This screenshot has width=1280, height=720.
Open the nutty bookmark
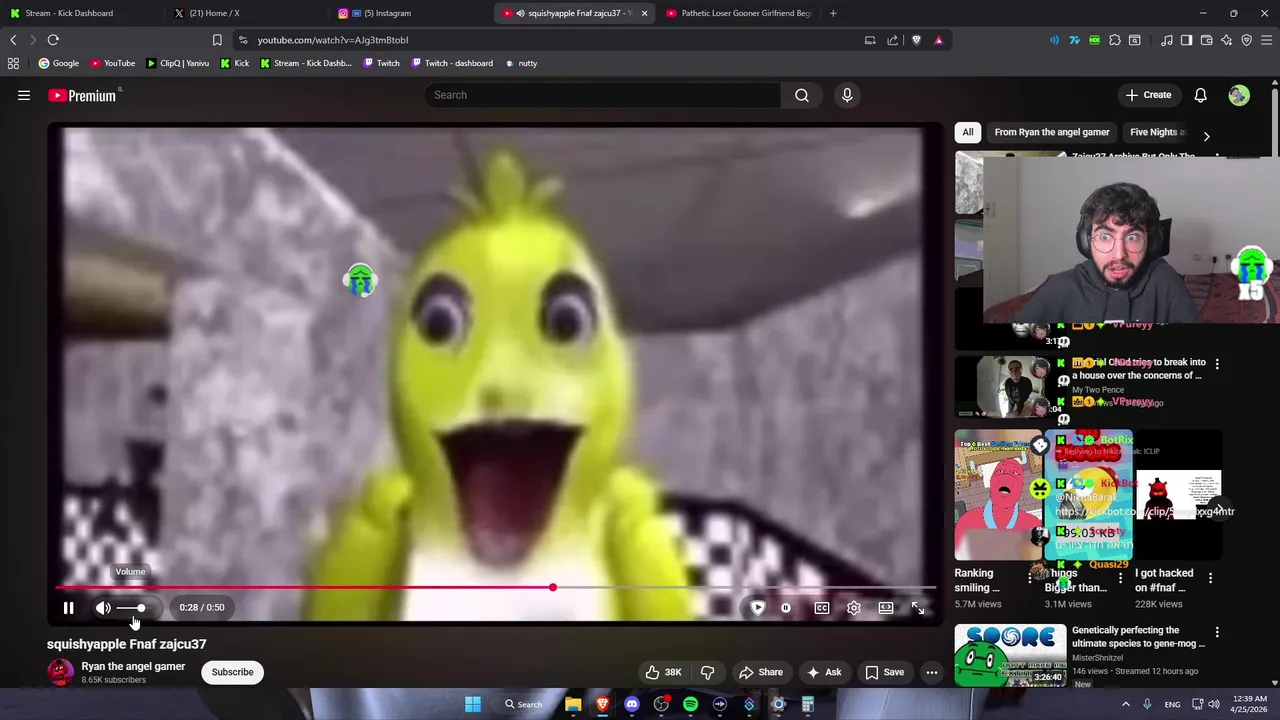[x=521, y=63]
